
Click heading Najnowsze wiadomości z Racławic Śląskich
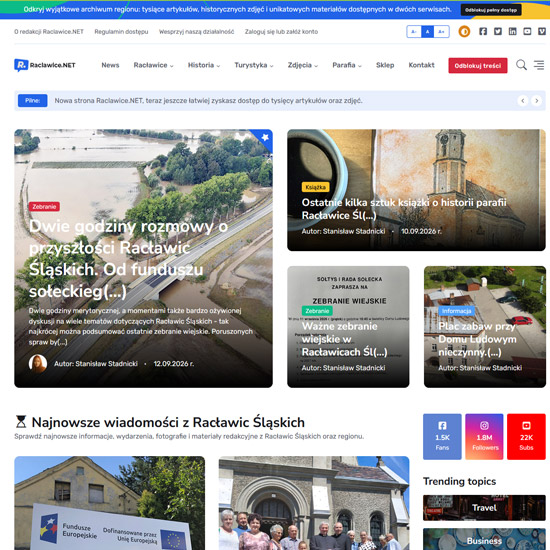click(168, 422)
